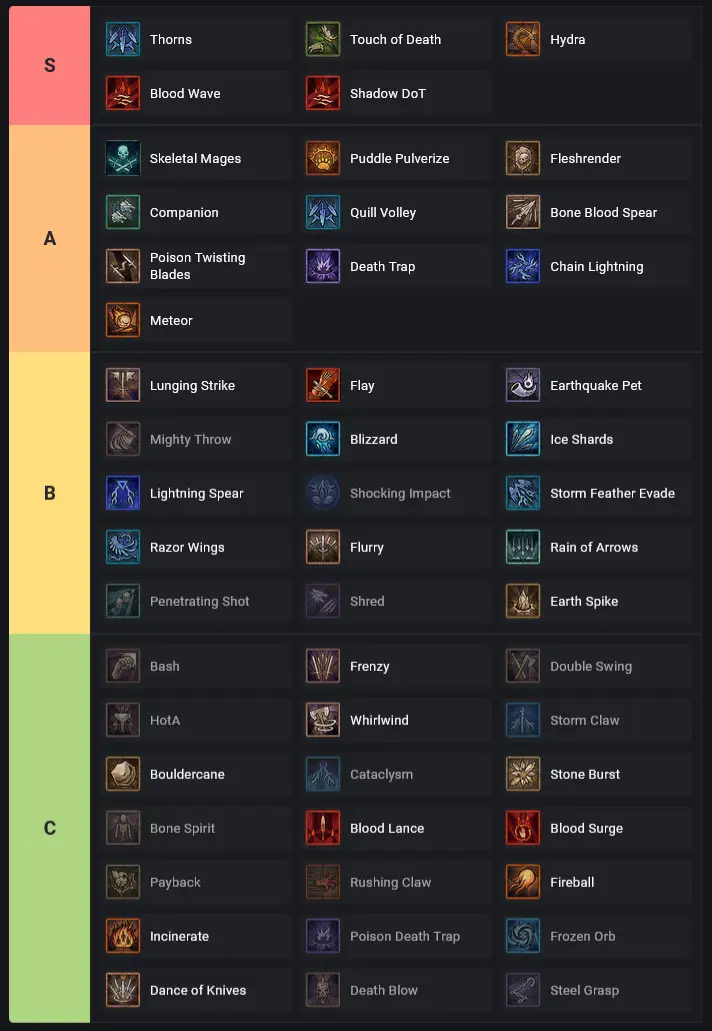Viewport: 712px width, 1031px height.
Task: Click the Thorns skill icon
Action: click(x=123, y=39)
